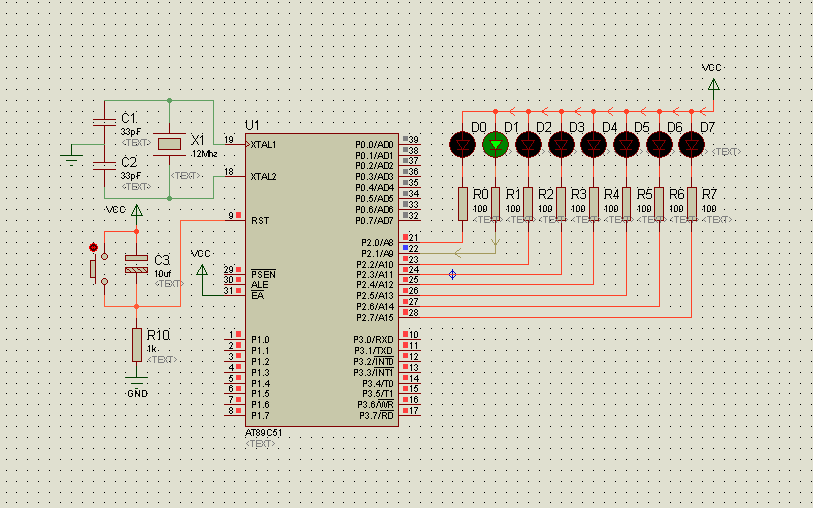The height and width of the screenshot is (508, 813).
Task: Select resistor R3 body
Action: (561, 204)
